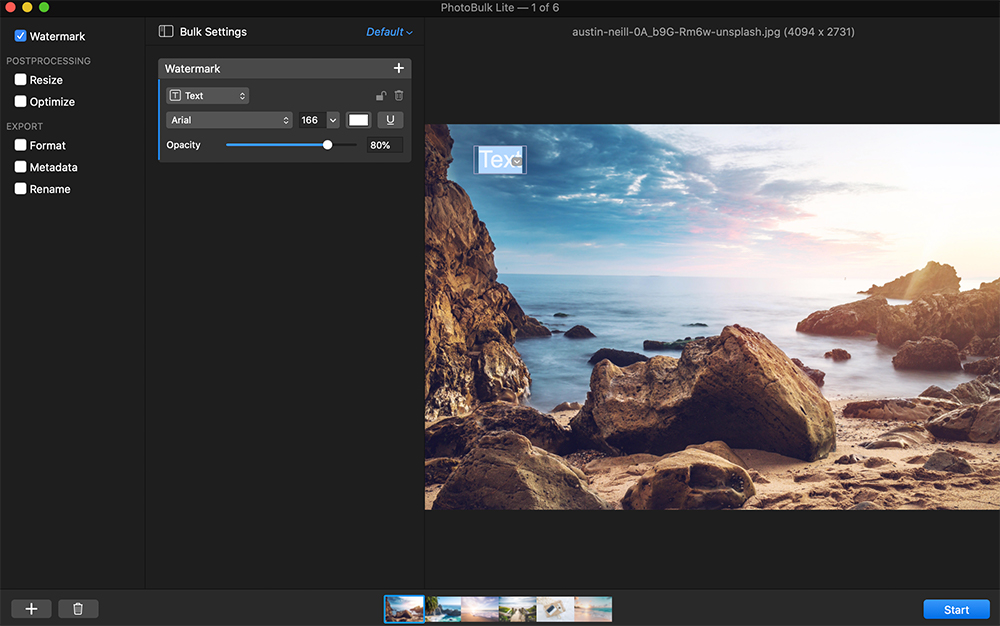Add images using the plus button bottom left

click(30, 608)
